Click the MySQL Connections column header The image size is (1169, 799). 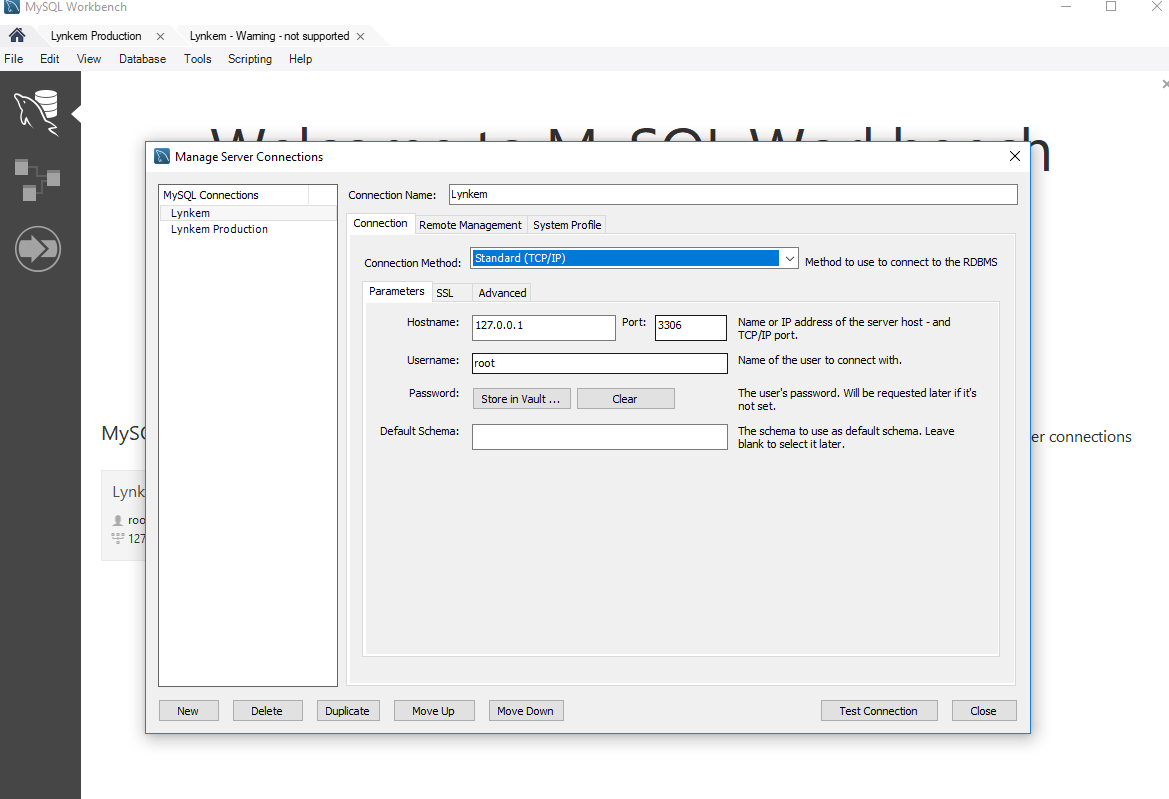click(234, 195)
